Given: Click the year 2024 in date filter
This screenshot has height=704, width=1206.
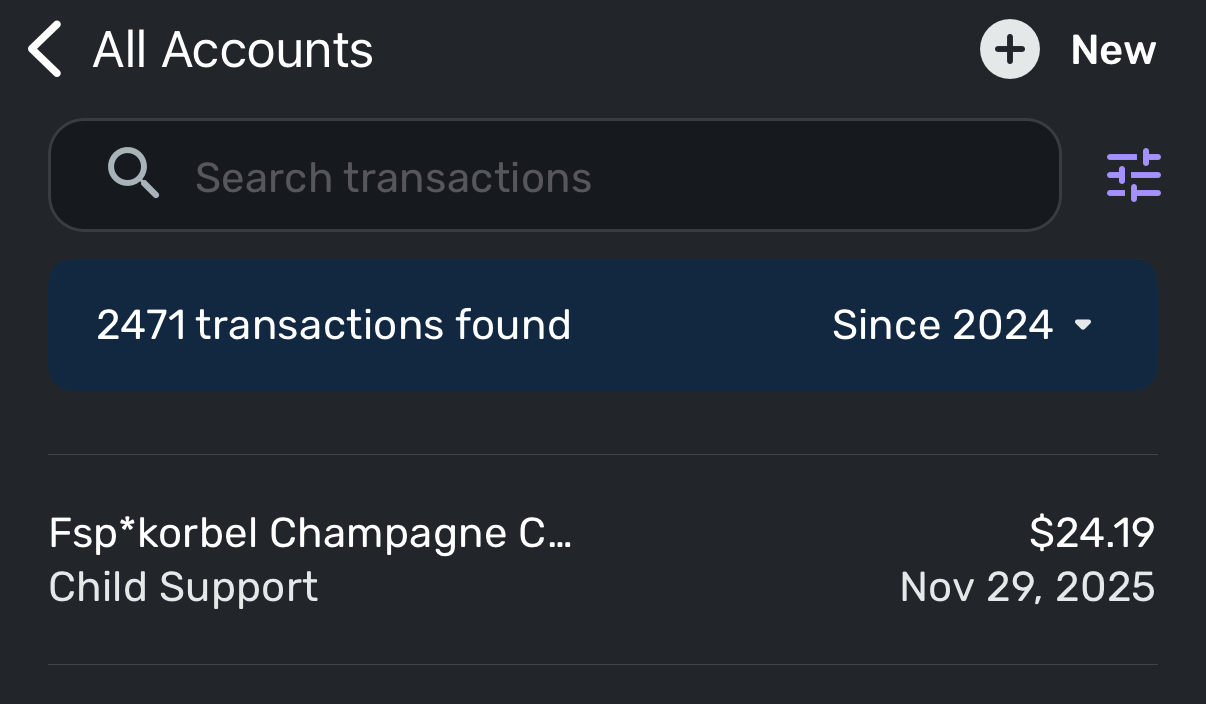Looking at the screenshot, I should [1001, 325].
